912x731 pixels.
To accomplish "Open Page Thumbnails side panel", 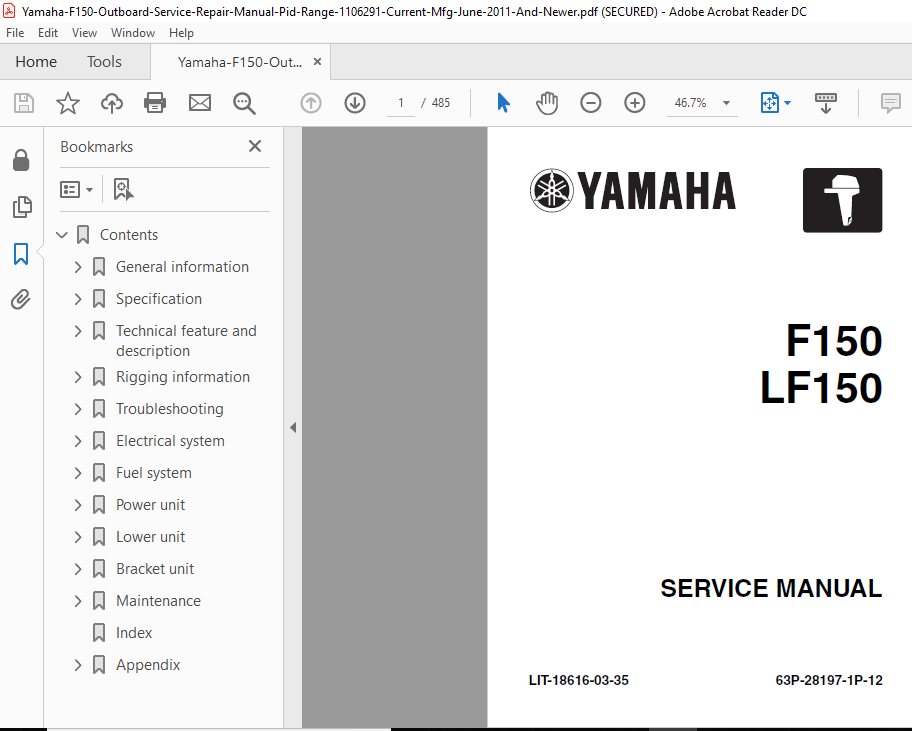I will click(22, 207).
